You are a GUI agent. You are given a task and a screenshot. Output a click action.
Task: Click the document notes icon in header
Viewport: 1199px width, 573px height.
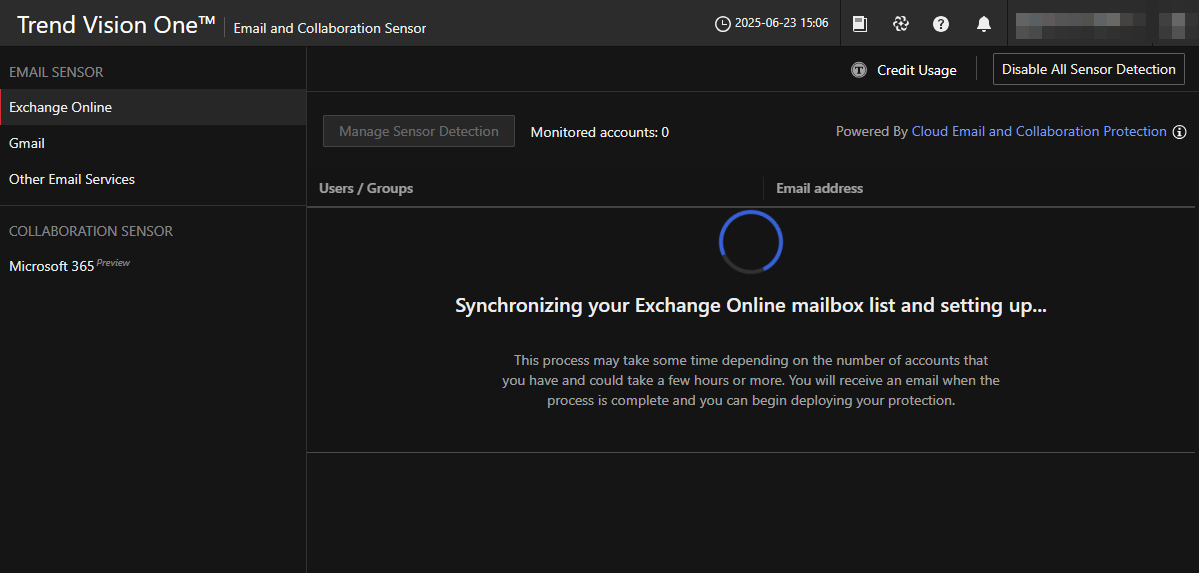click(859, 24)
